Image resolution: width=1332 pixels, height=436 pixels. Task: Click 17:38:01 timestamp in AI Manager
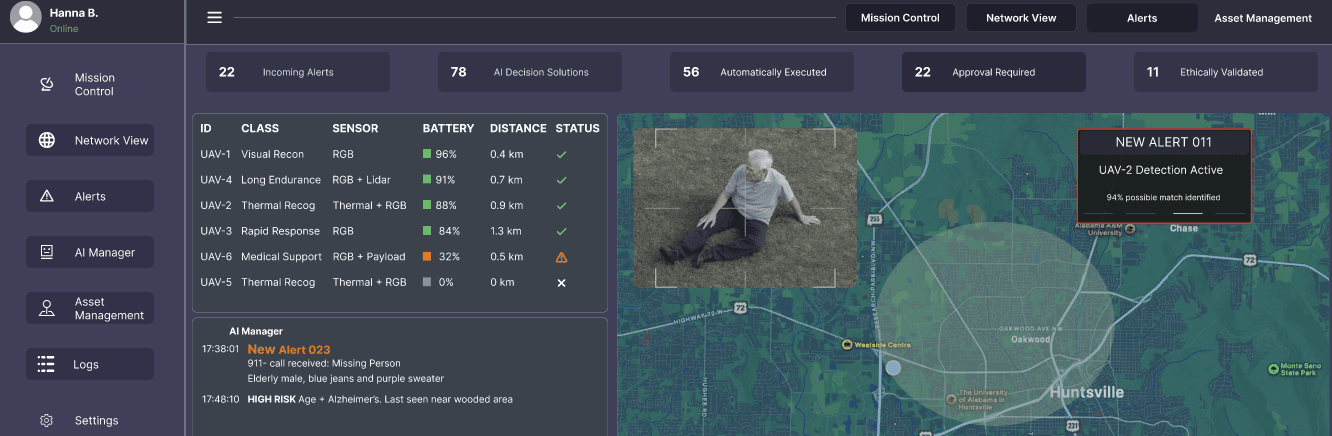click(x=220, y=349)
